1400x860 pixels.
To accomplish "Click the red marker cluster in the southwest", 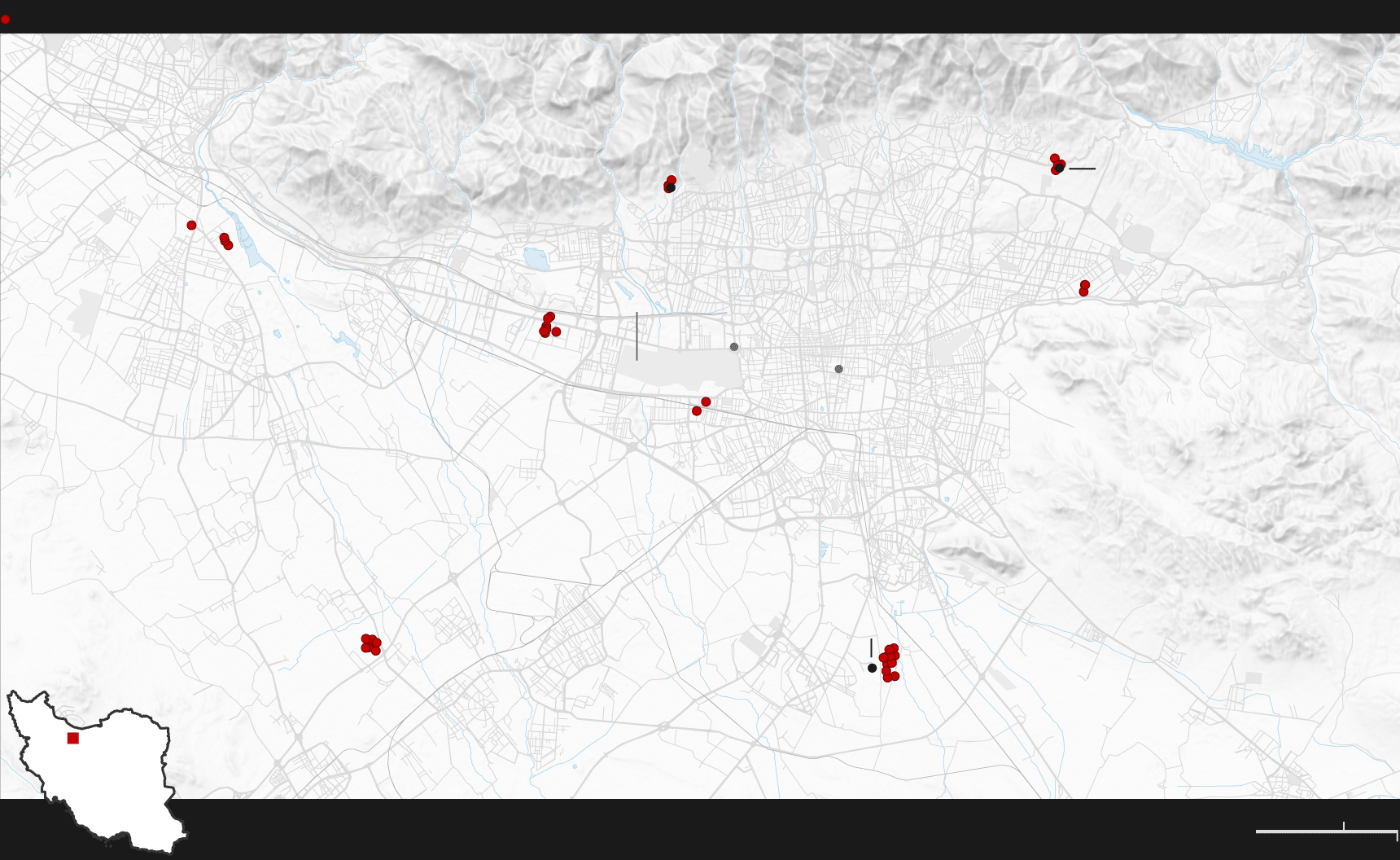I will [x=370, y=644].
